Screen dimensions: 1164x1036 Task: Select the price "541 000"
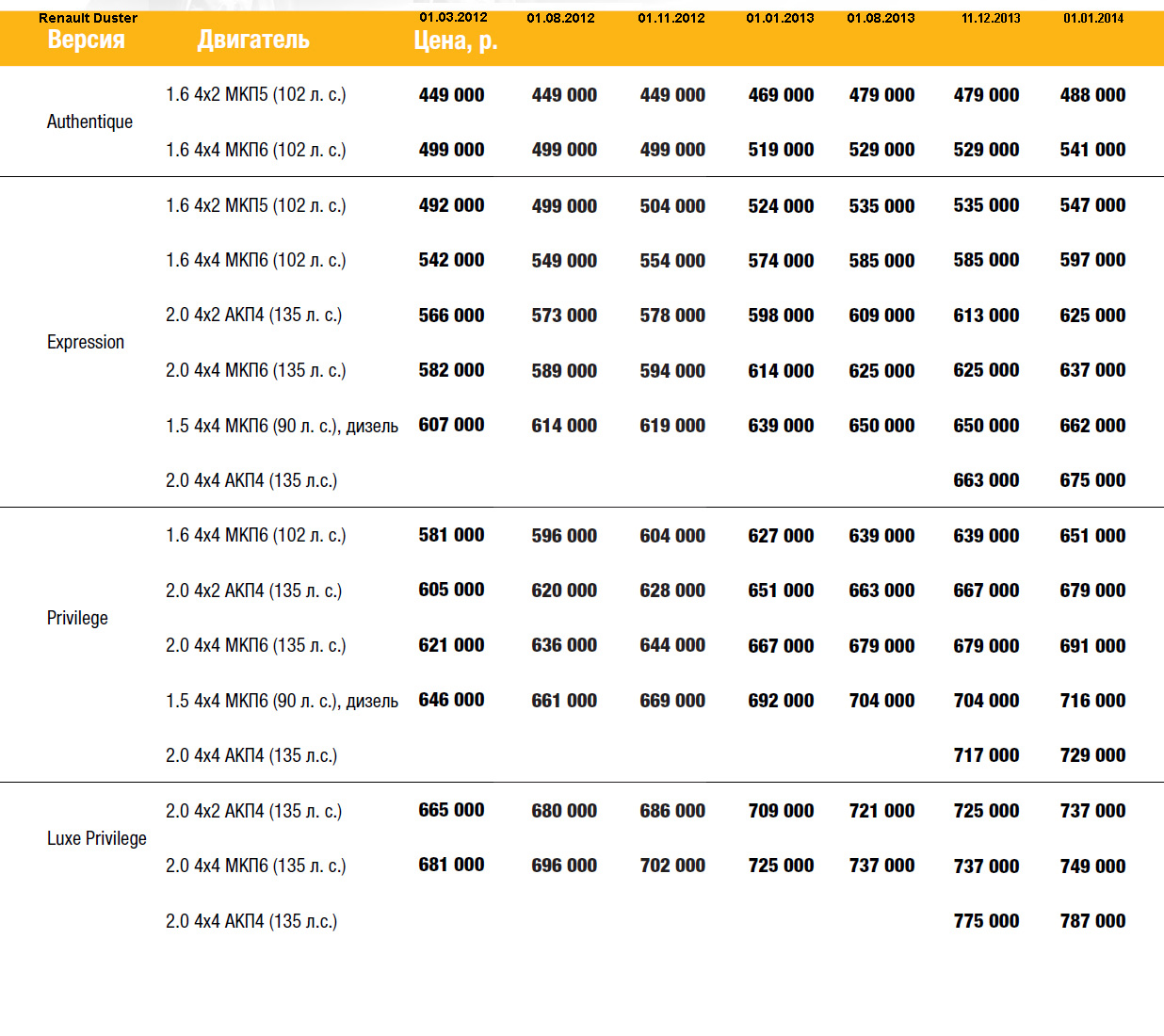1092,150
